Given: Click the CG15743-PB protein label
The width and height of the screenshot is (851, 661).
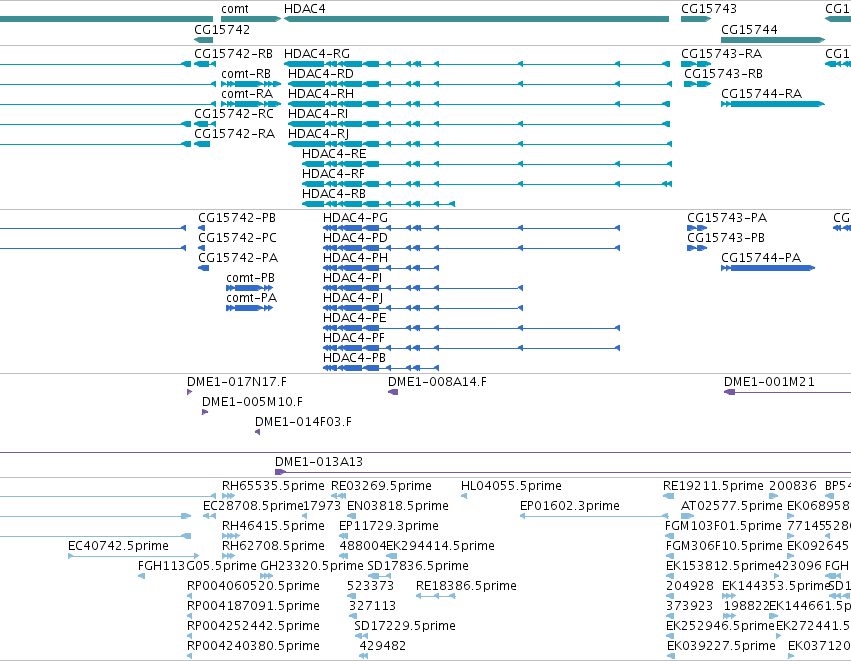Looking at the screenshot, I should coord(726,238).
